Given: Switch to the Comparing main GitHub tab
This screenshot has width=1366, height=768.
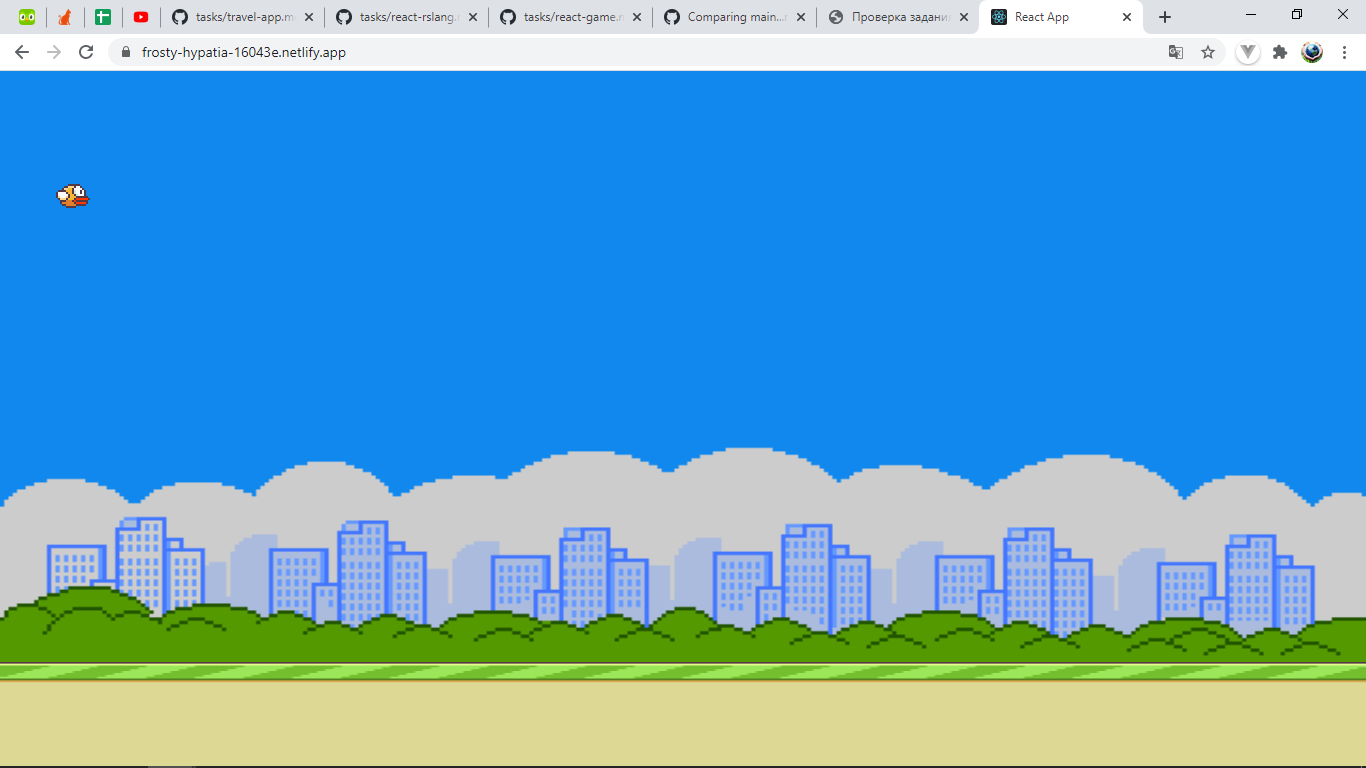Looking at the screenshot, I should click(x=734, y=17).
